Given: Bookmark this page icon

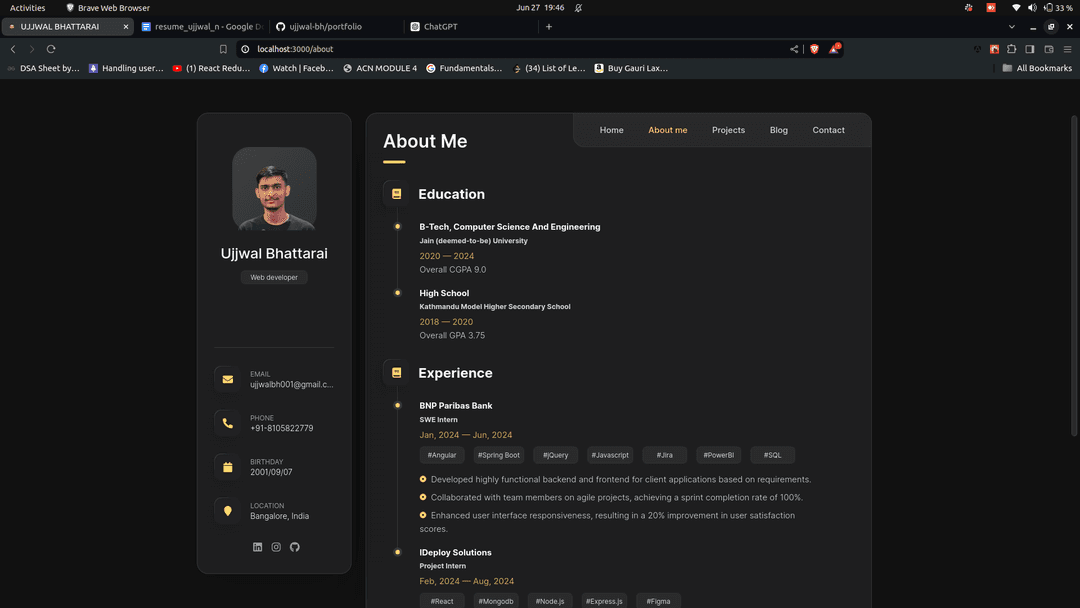Looking at the screenshot, I should click(223, 49).
